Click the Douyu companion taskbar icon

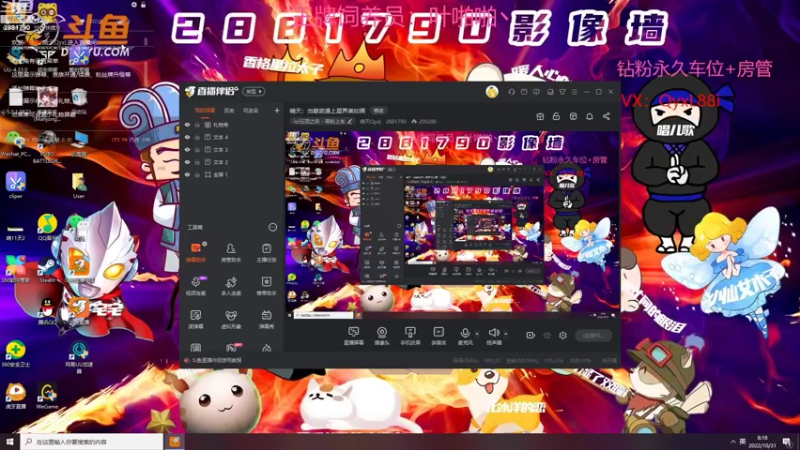tap(175, 441)
